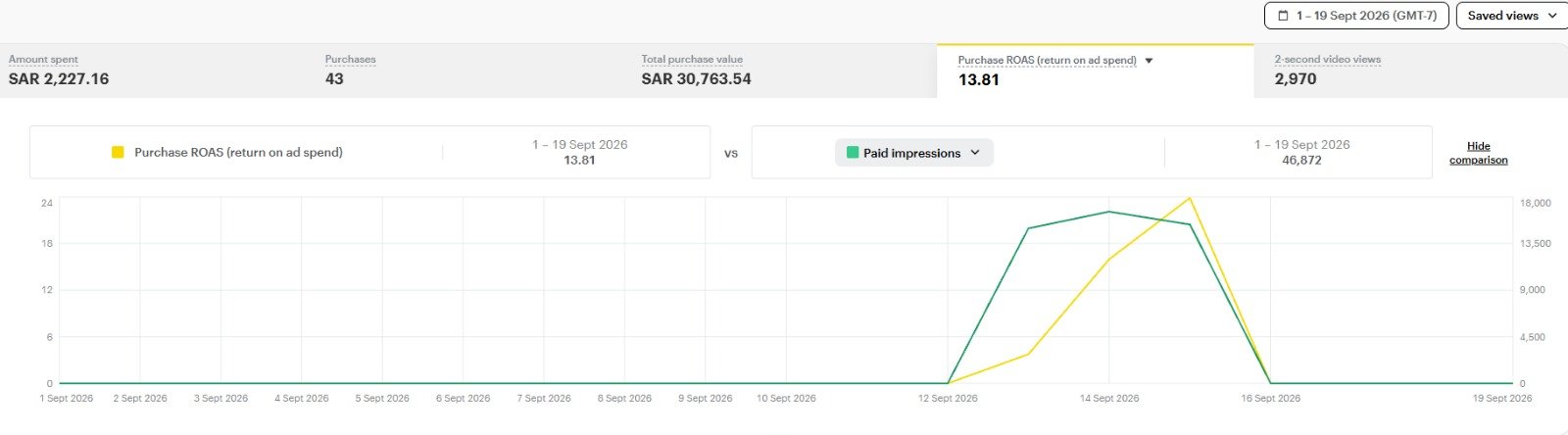The width and height of the screenshot is (1568, 435).
Task: Click the 13,500 right axis value
Action: pyautogui.click(x=1535, y=243)
